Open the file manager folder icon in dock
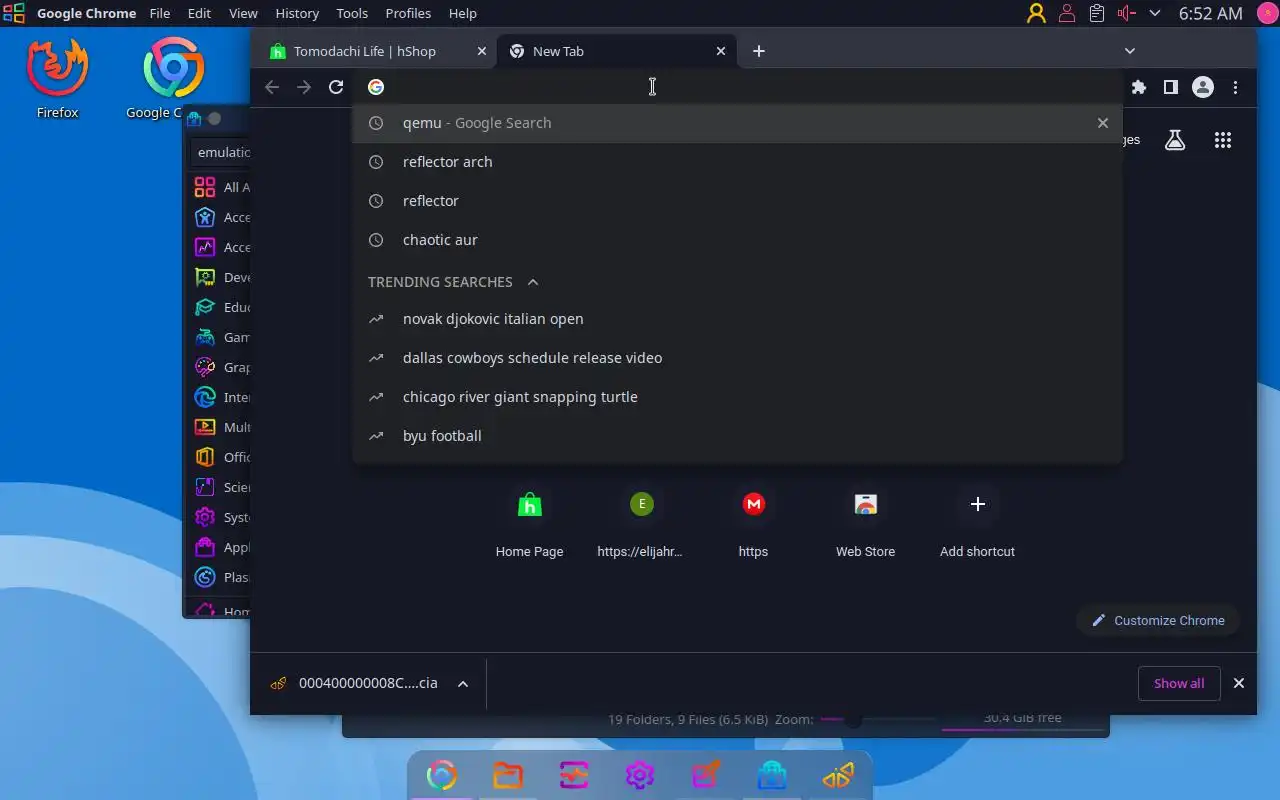 [508, 775]
